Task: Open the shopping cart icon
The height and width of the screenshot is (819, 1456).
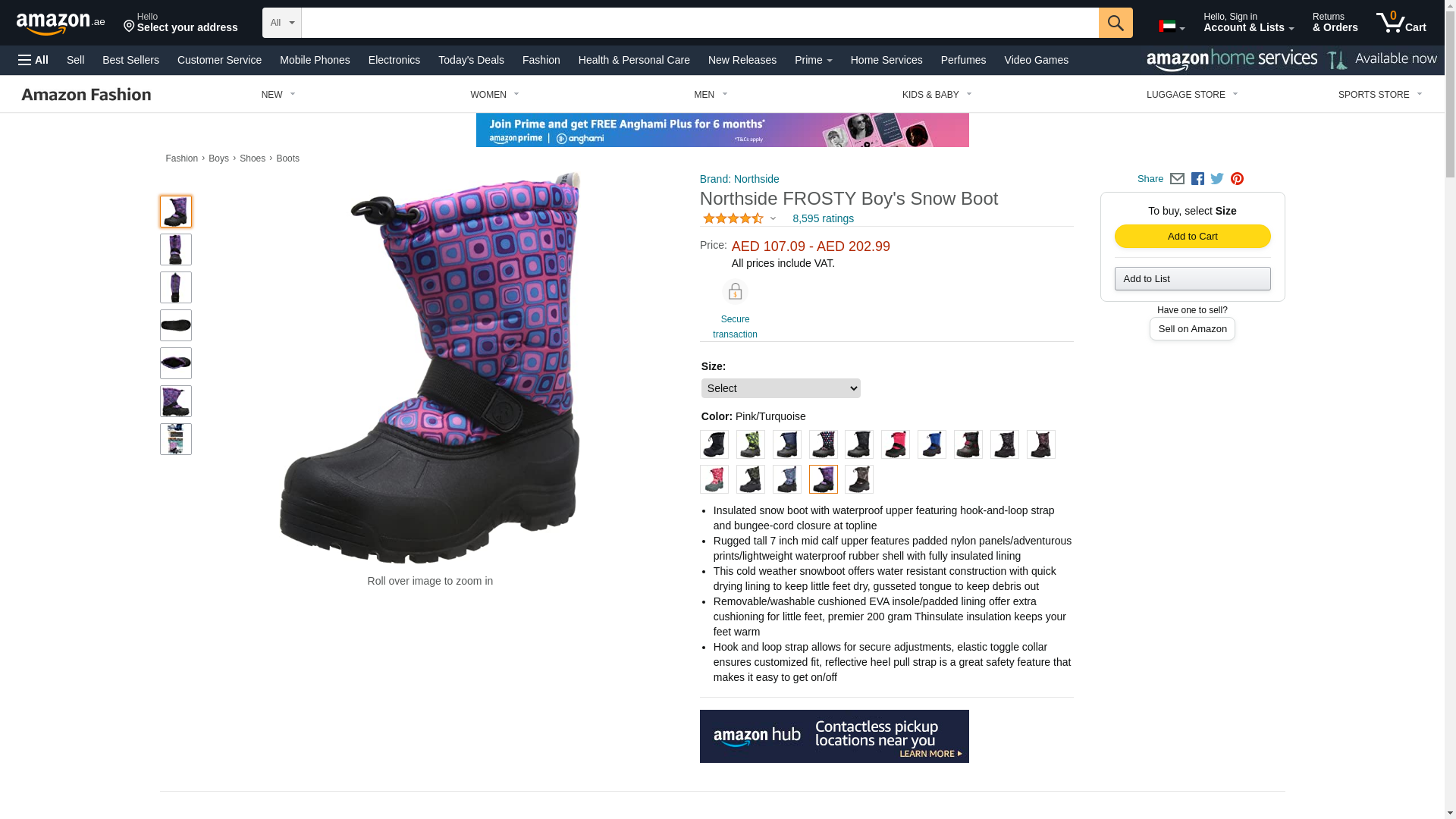Action: [x=1401, y=23]
